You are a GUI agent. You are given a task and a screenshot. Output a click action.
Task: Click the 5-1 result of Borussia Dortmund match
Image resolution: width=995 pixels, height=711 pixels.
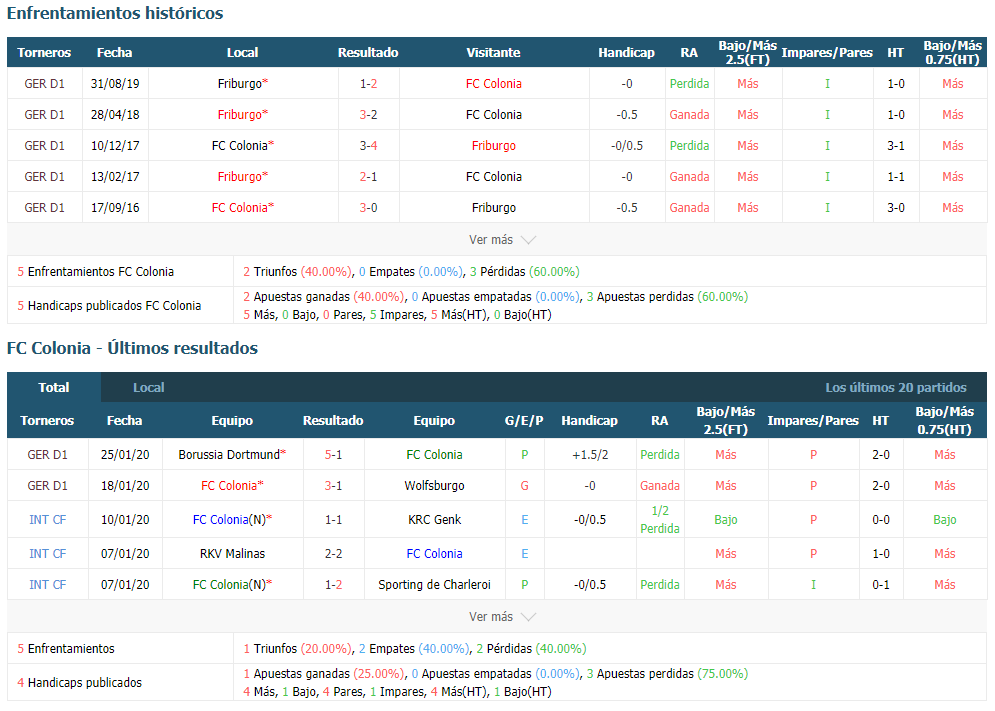pos(334,455)
